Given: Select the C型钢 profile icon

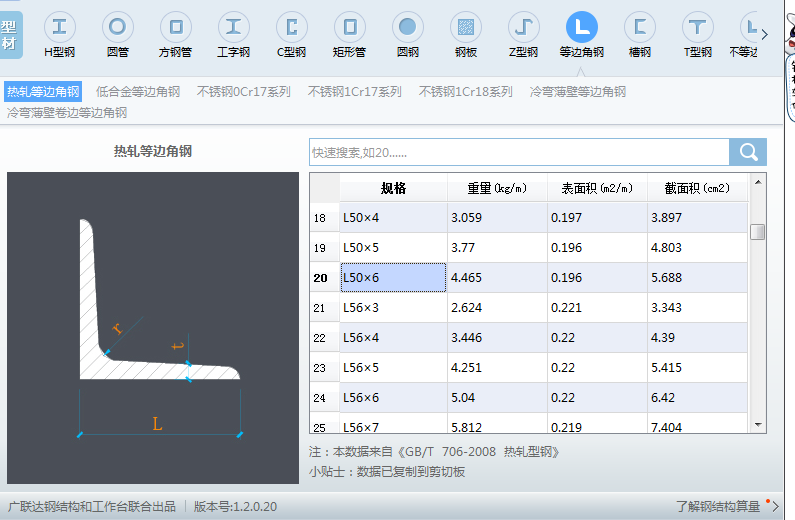Looking at the screenshot, I should (292, 27).
